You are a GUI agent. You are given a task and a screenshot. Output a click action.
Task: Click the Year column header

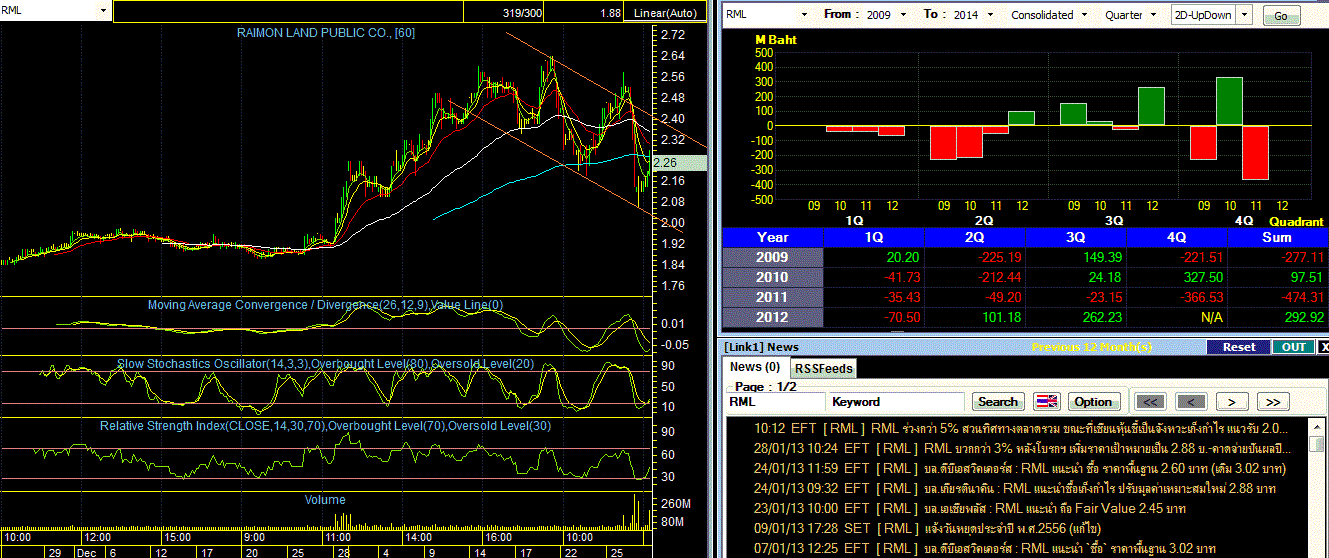tap(773, 238)
